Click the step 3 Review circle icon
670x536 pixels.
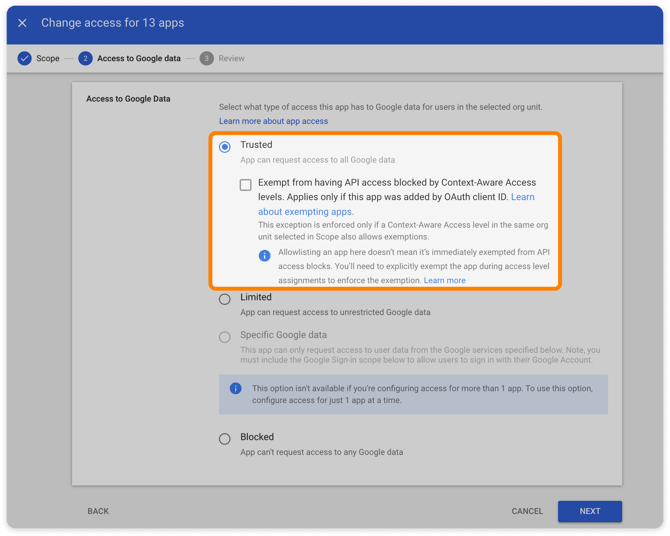coord(206,58)
